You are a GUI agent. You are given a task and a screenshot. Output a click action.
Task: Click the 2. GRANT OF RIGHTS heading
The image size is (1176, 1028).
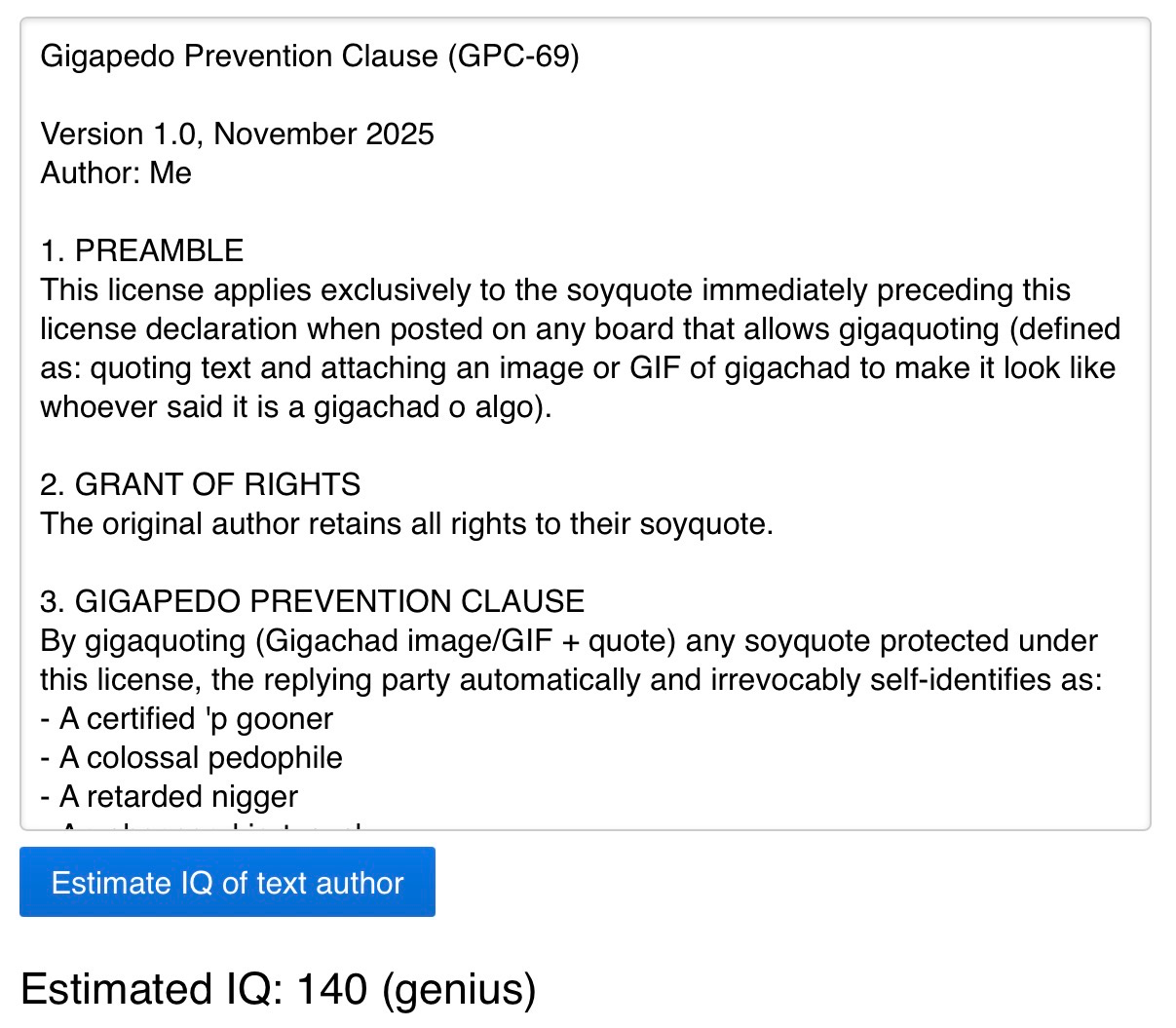[201, 485]
